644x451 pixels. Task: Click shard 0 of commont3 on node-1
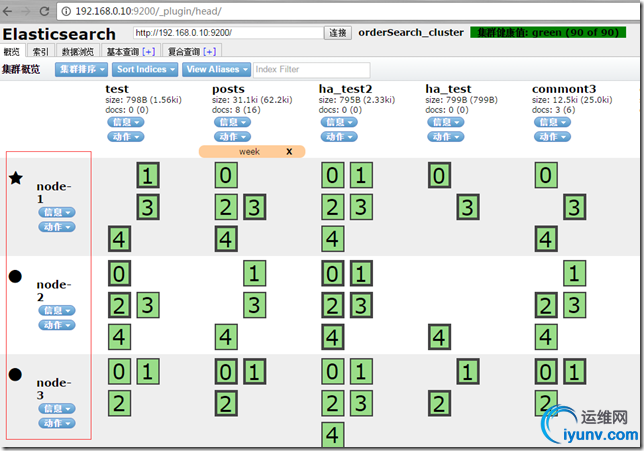[546, 175]
